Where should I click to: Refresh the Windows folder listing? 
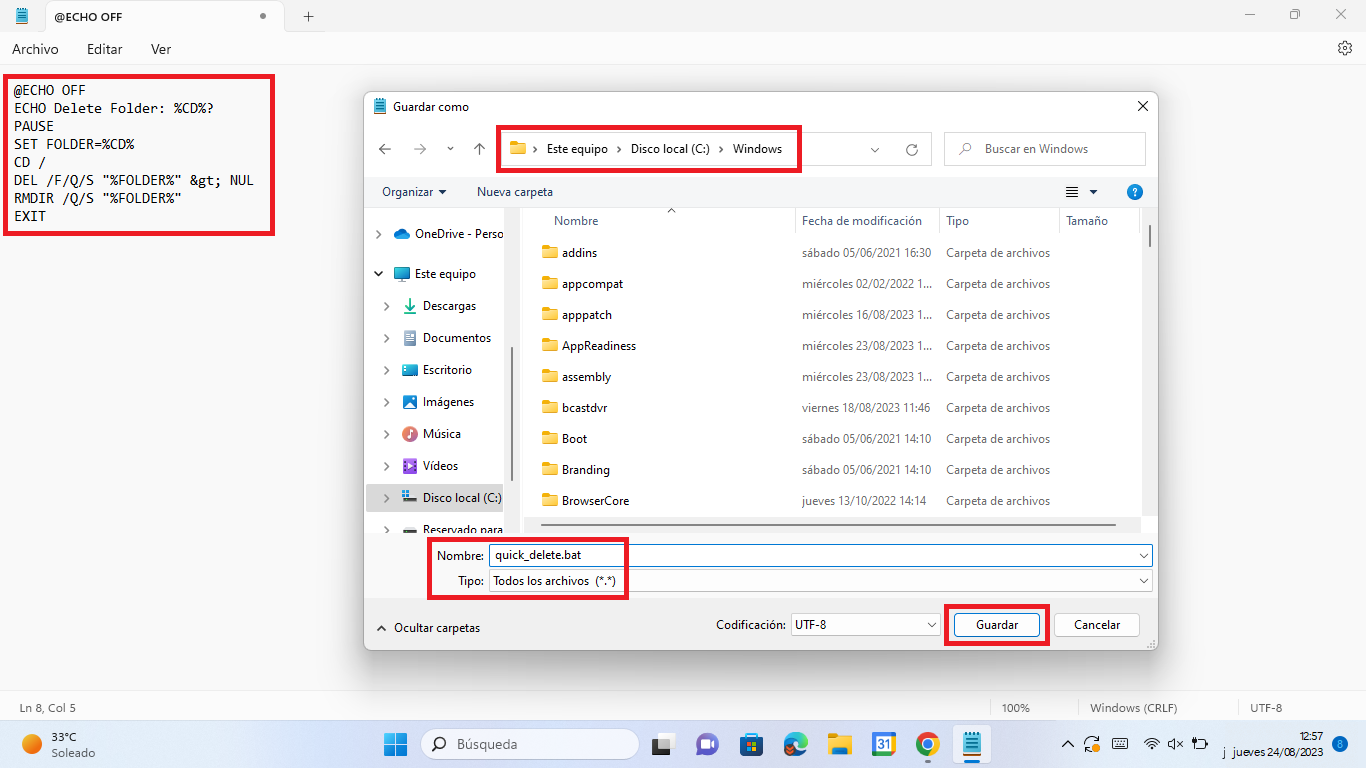point(912,149)
